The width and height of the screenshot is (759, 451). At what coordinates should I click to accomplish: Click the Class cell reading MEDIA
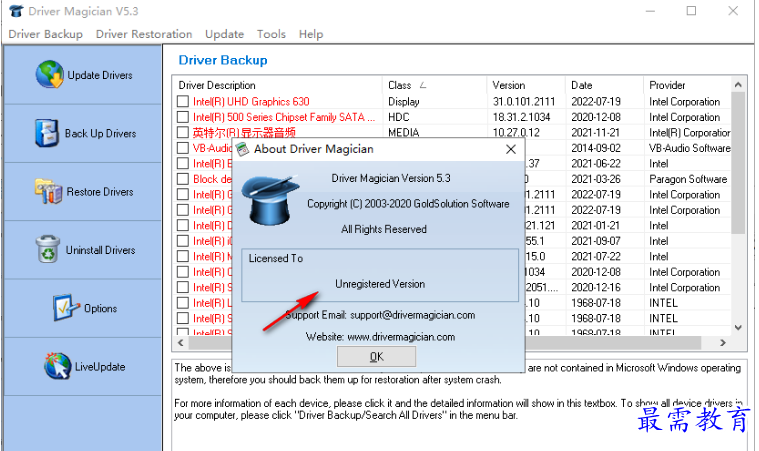tap(403, 133)
